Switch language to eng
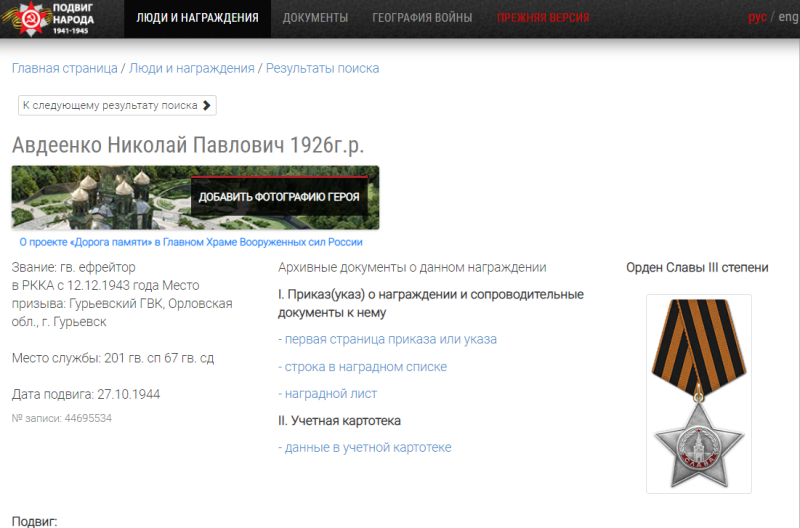Viewport: 800px width, 528px height. (788, 18)
